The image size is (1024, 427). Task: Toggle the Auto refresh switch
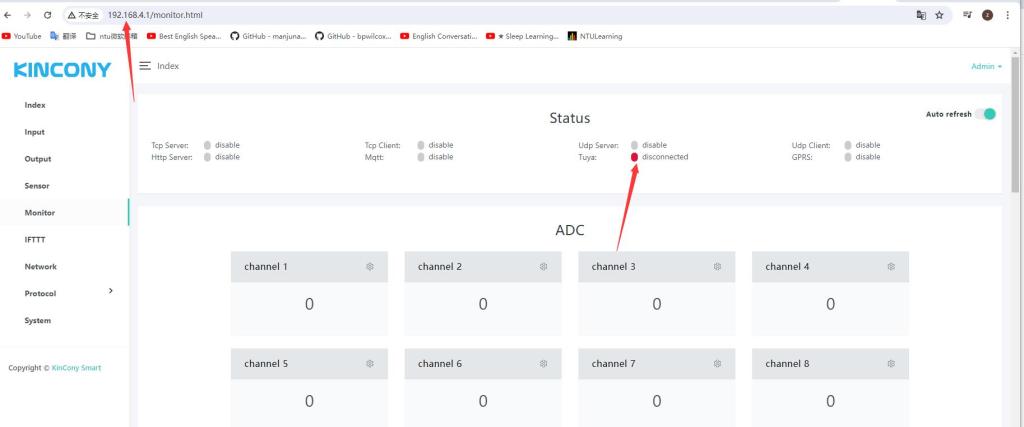click(985, 114)
